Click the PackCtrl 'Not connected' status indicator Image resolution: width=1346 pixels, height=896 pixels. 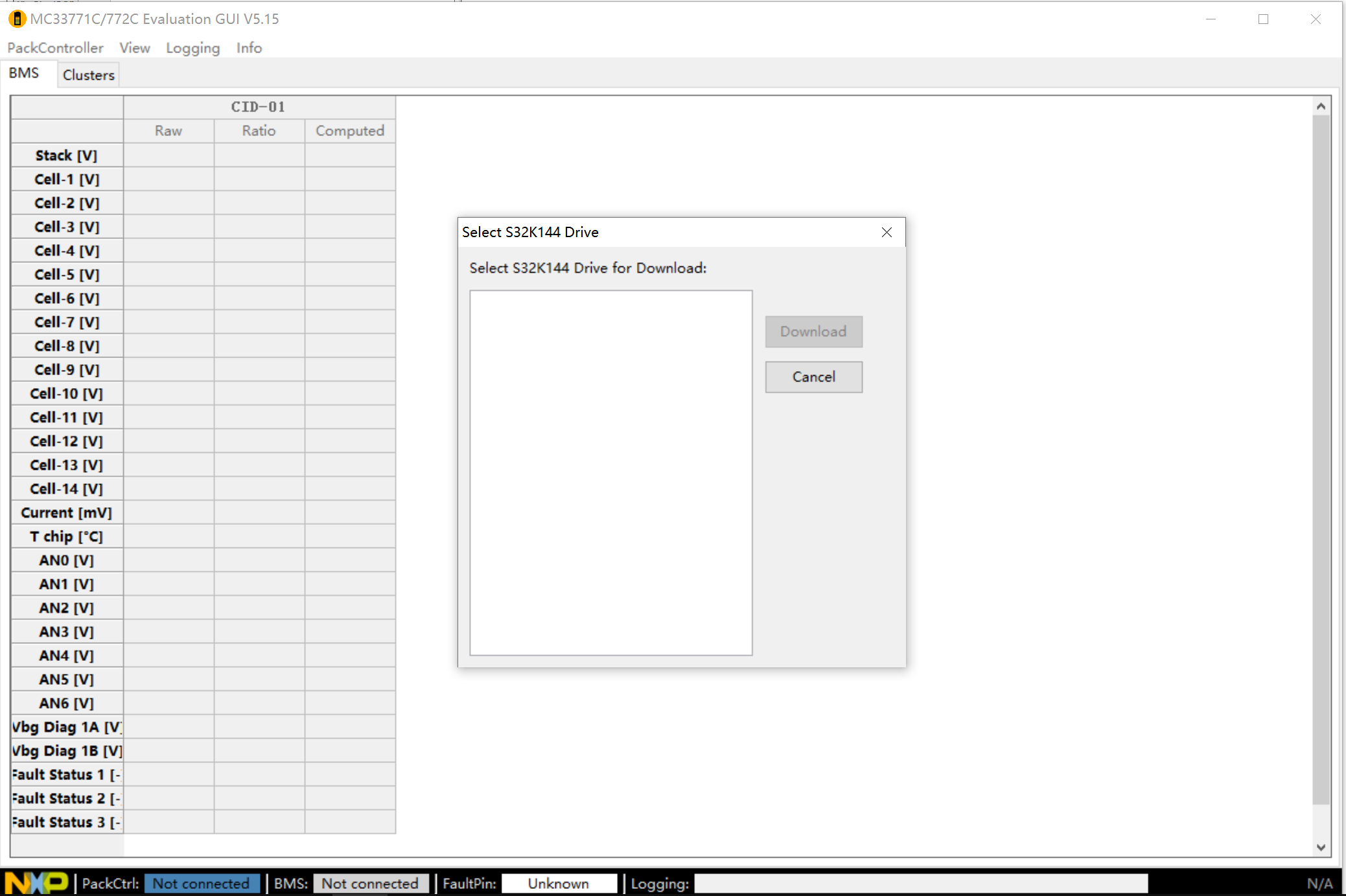coord(202,883)
